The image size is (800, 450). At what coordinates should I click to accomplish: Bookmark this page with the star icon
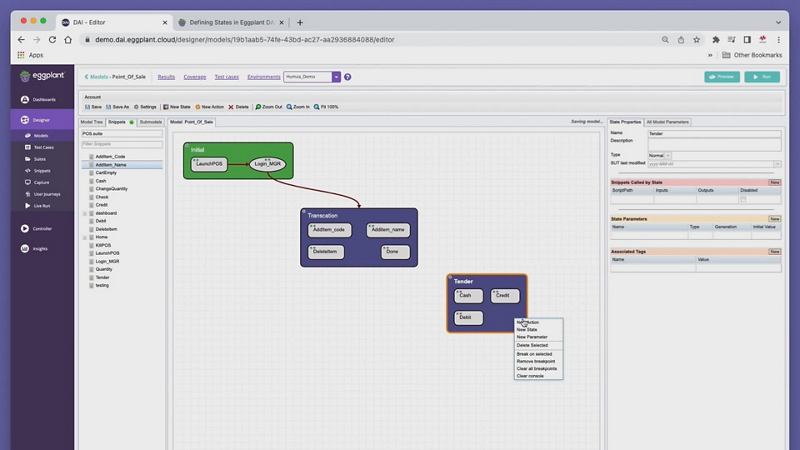(696, 40)
